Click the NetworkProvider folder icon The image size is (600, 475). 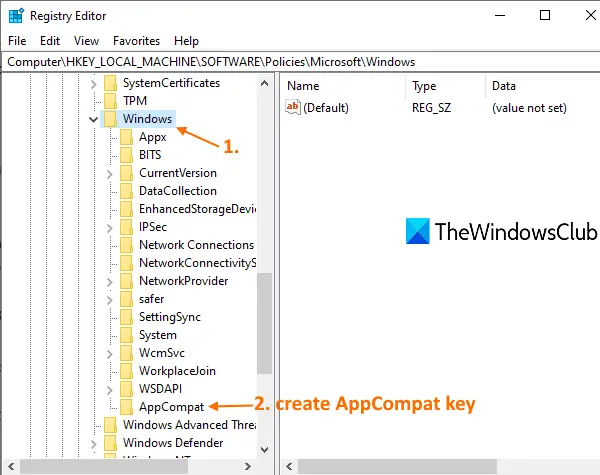tap(127, 281)
